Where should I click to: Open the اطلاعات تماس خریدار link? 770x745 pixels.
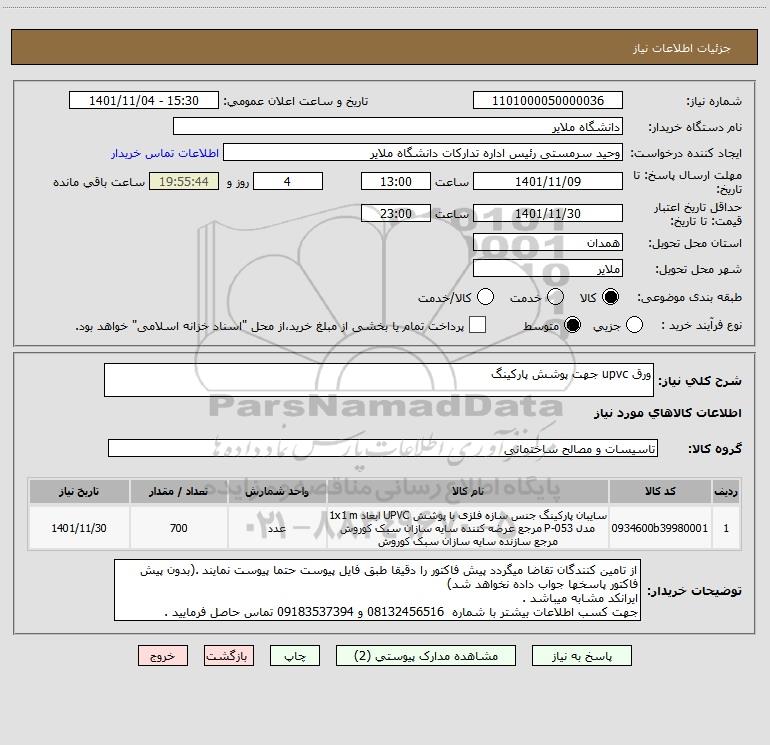click(165, 153)
